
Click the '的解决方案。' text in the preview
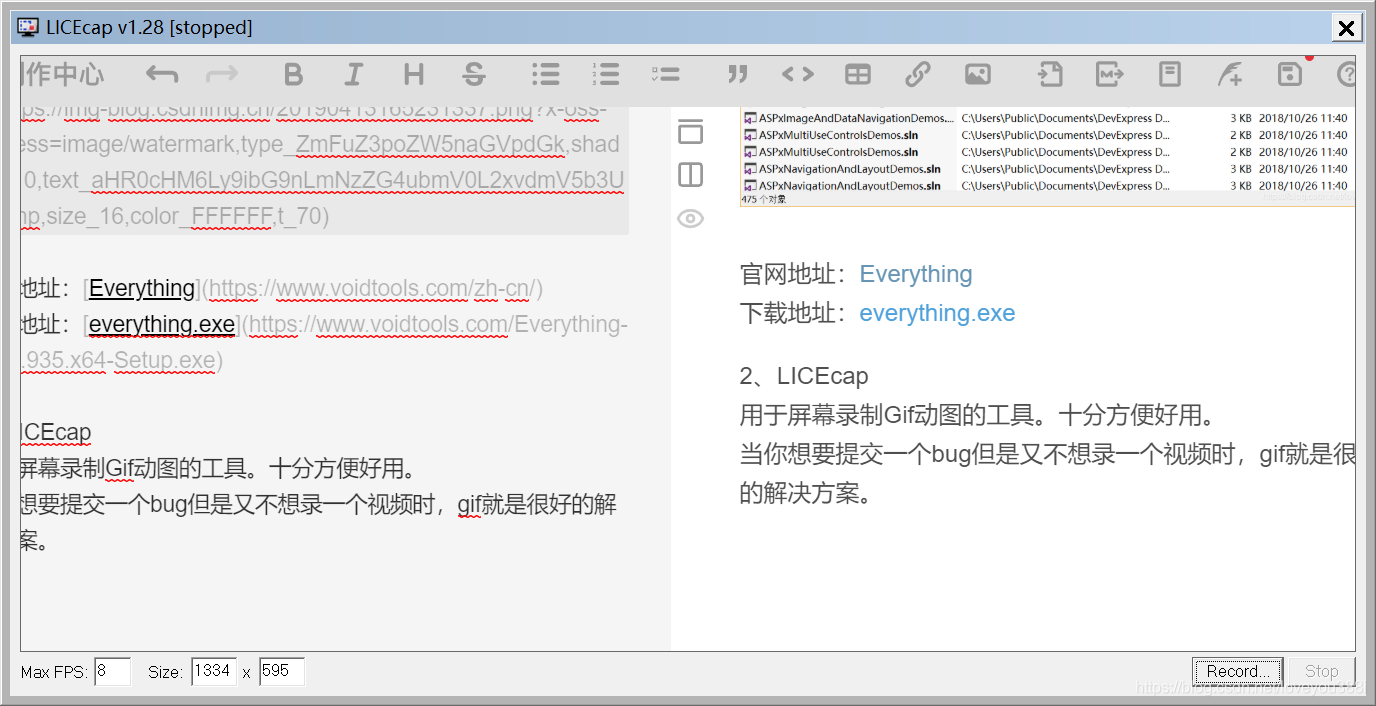click(805, 493)
